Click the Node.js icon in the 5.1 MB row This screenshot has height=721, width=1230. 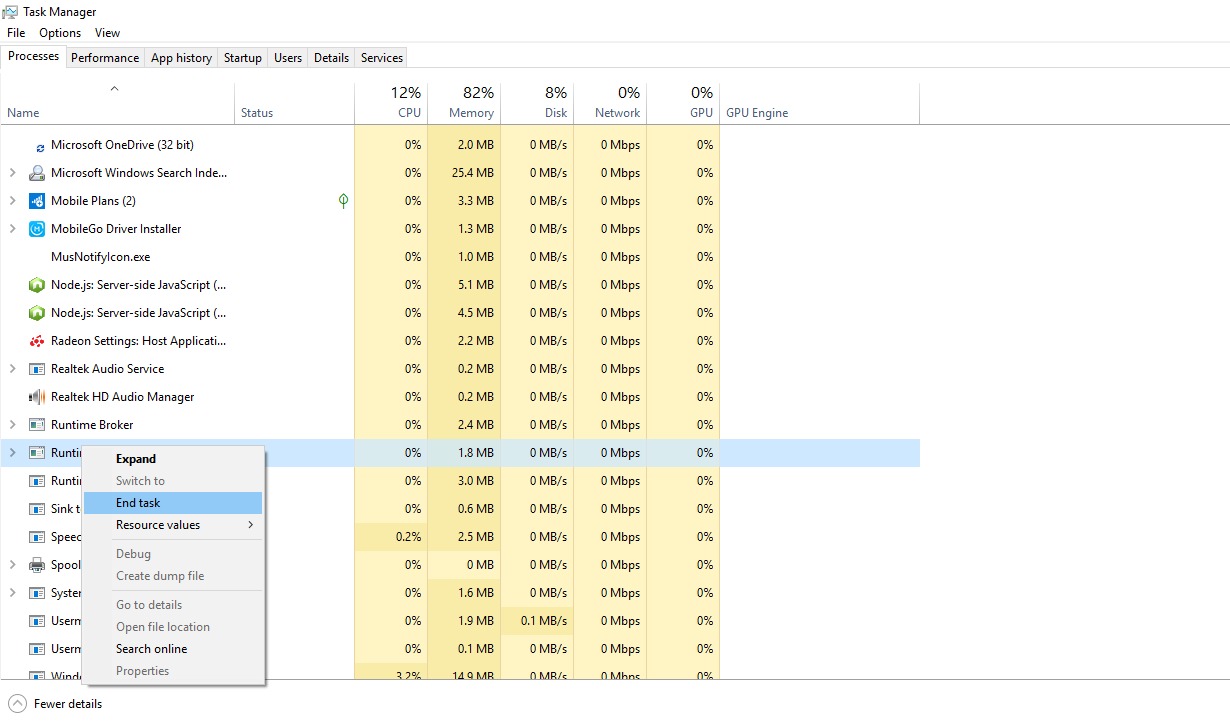(37, 285)
